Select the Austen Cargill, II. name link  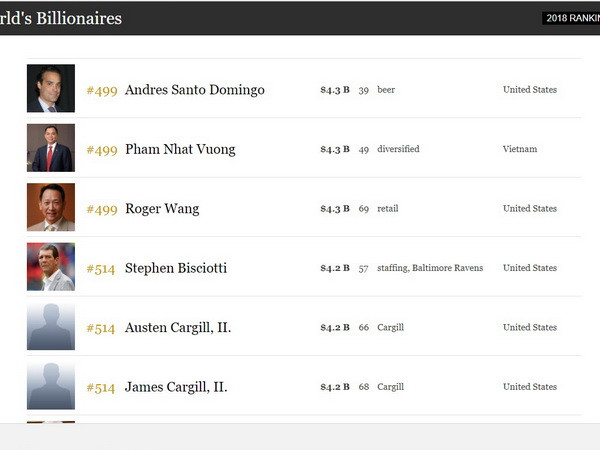(177, 328)
